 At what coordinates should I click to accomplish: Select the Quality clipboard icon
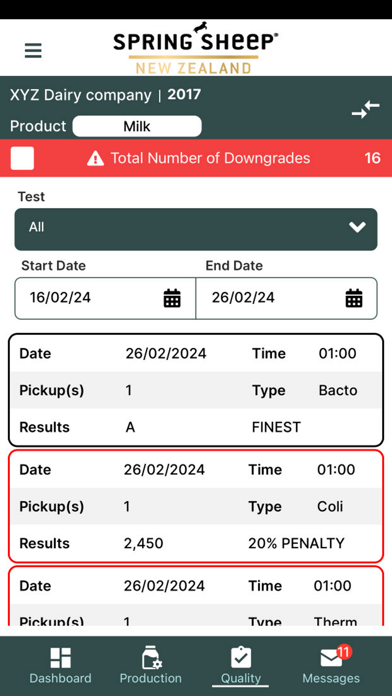click(x=241, y=657)
